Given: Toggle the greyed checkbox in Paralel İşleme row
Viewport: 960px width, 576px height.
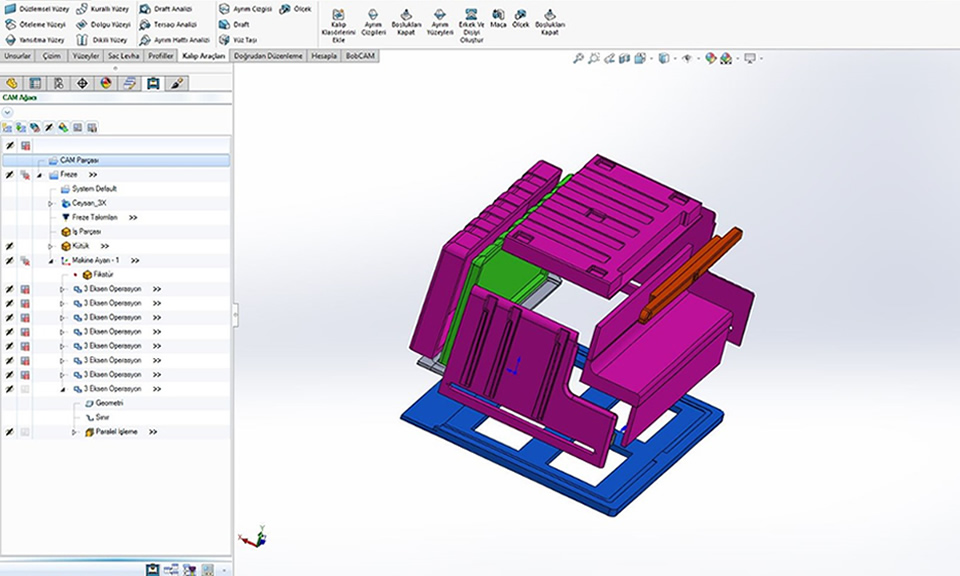Looking at the screenshot, I should [25, 432].
